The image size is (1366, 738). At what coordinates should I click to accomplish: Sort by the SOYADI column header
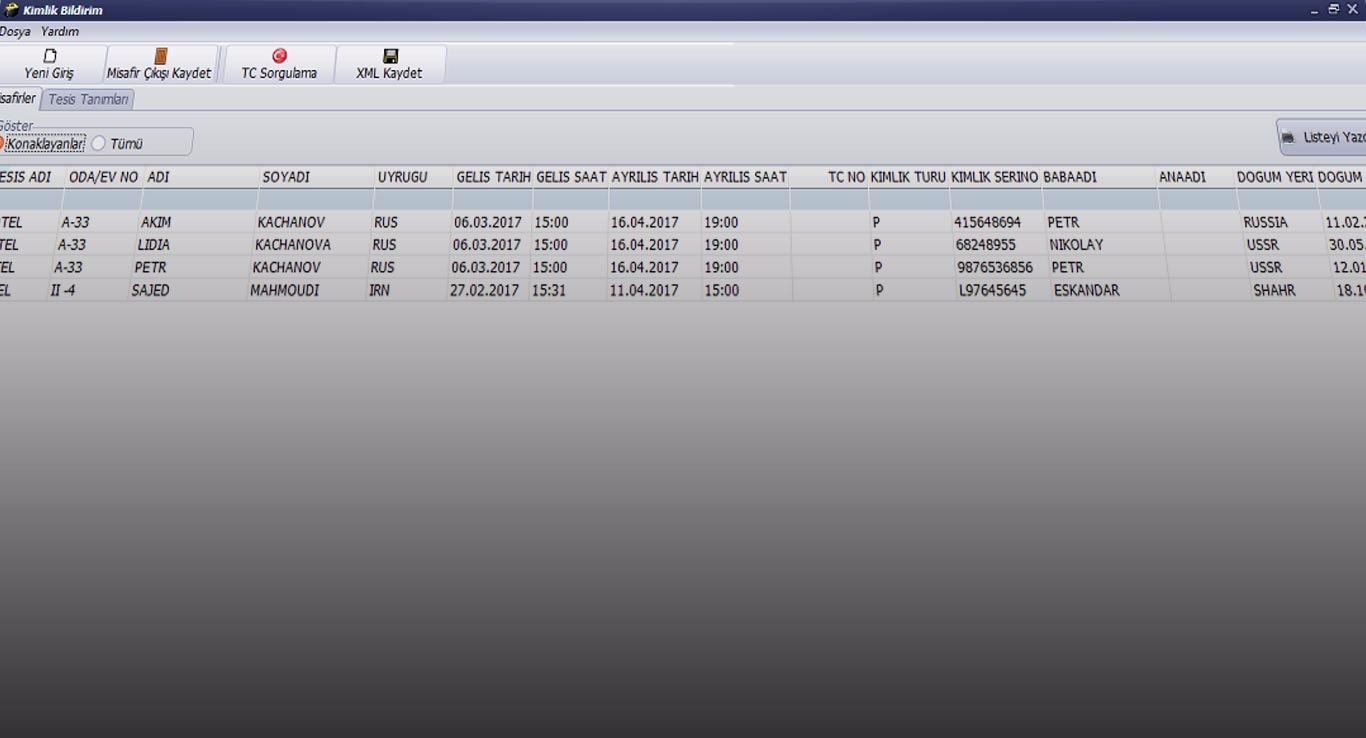click(286, 177)
